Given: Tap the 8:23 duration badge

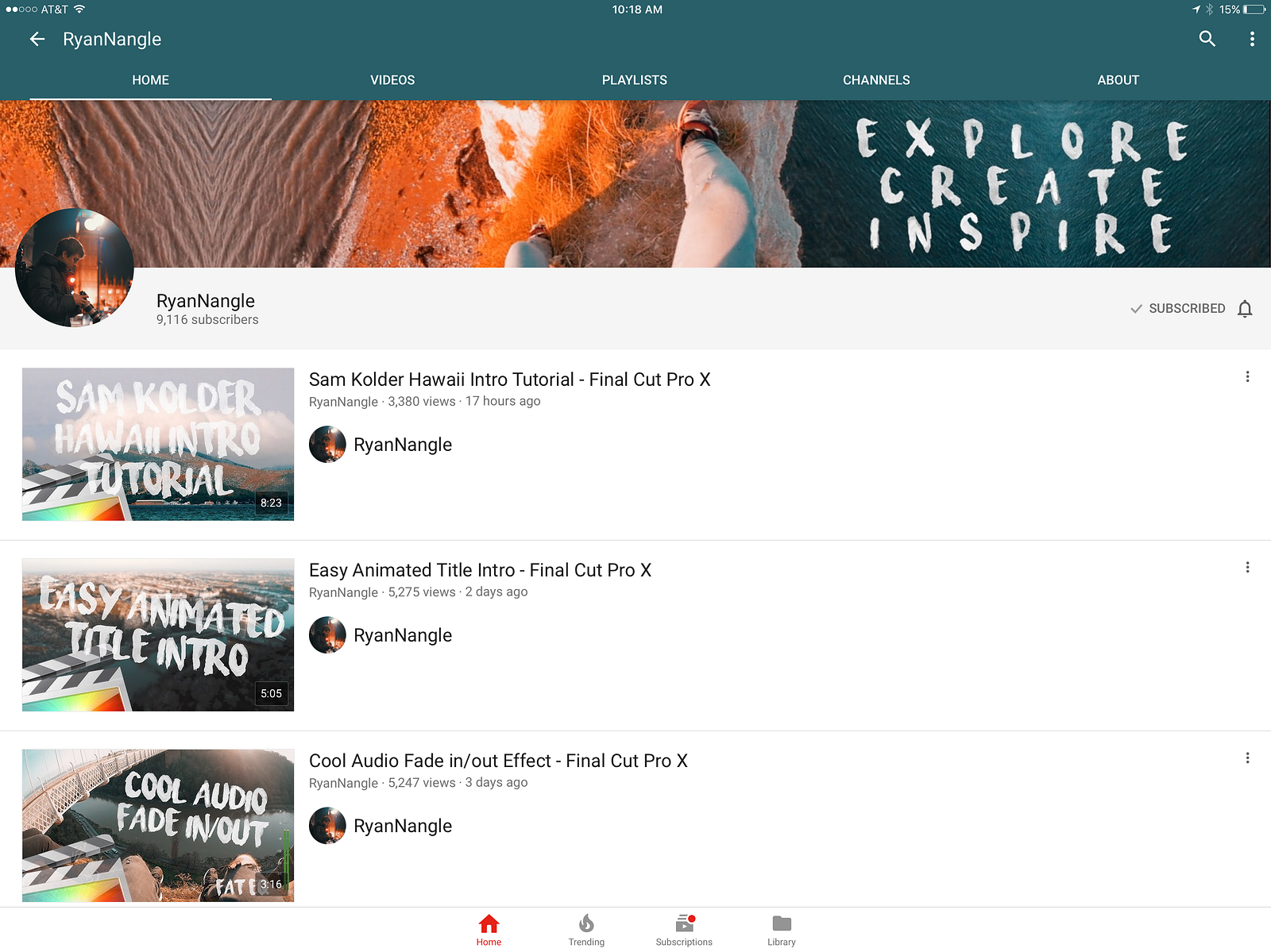Looking at the screenshot, I should coord(271,503).
